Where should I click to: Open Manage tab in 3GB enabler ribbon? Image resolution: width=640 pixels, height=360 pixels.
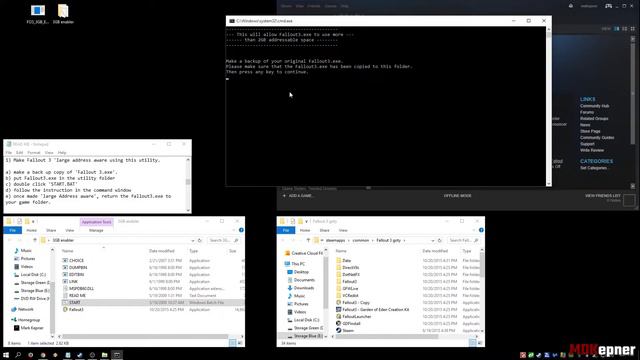pos(96,230)
